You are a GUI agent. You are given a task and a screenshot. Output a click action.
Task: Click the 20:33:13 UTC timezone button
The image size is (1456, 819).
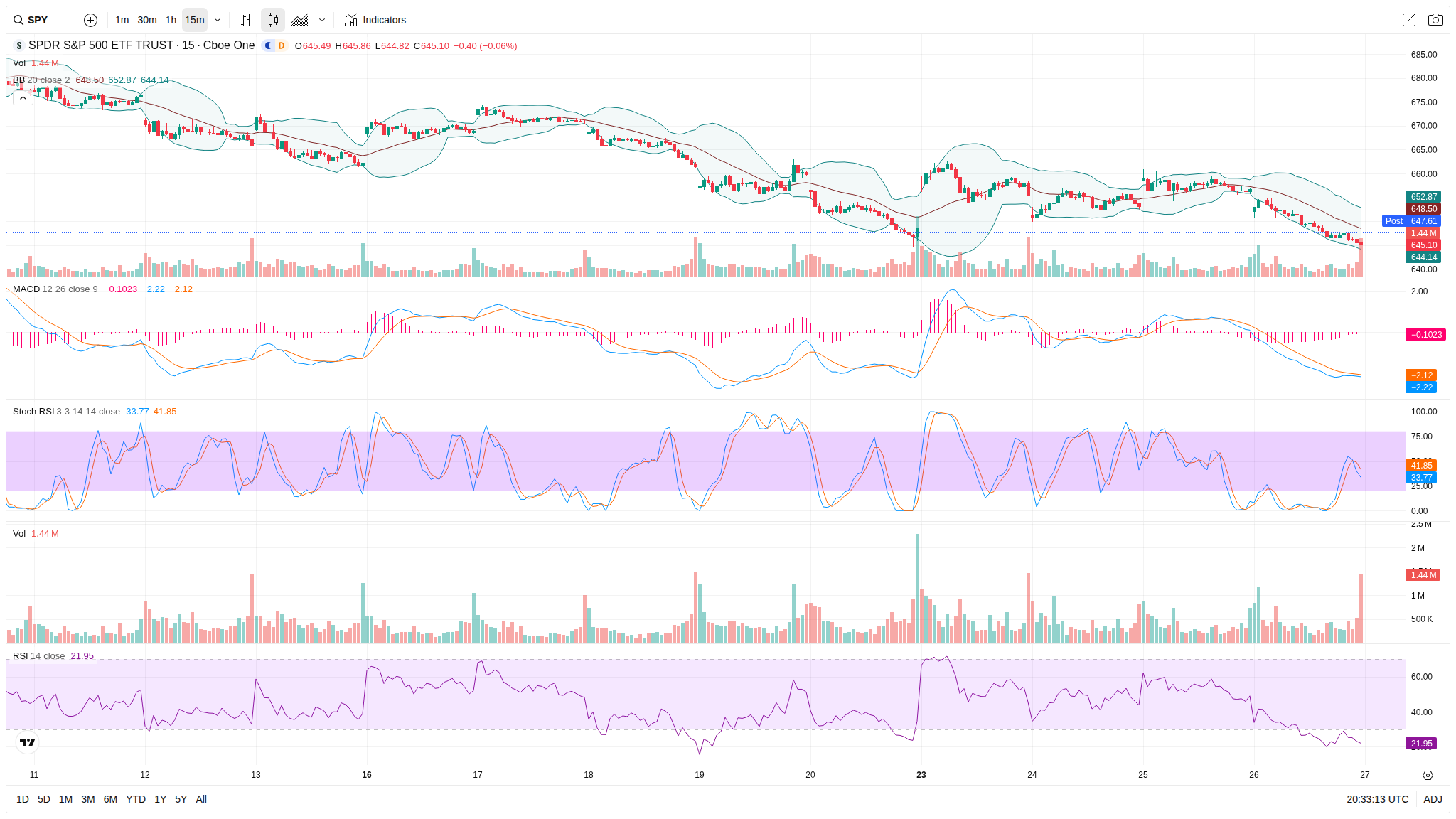point(1377,799)
